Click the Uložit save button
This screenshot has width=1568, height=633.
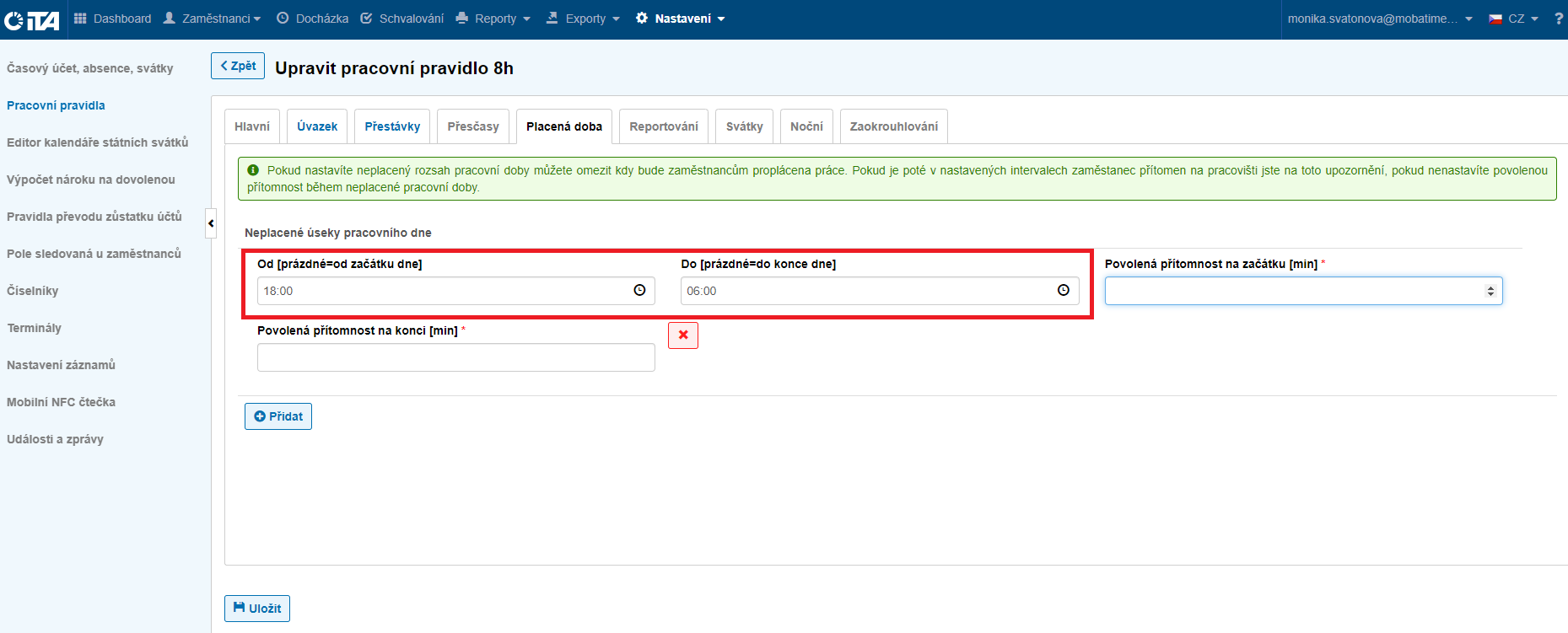[x=257, y=609]
